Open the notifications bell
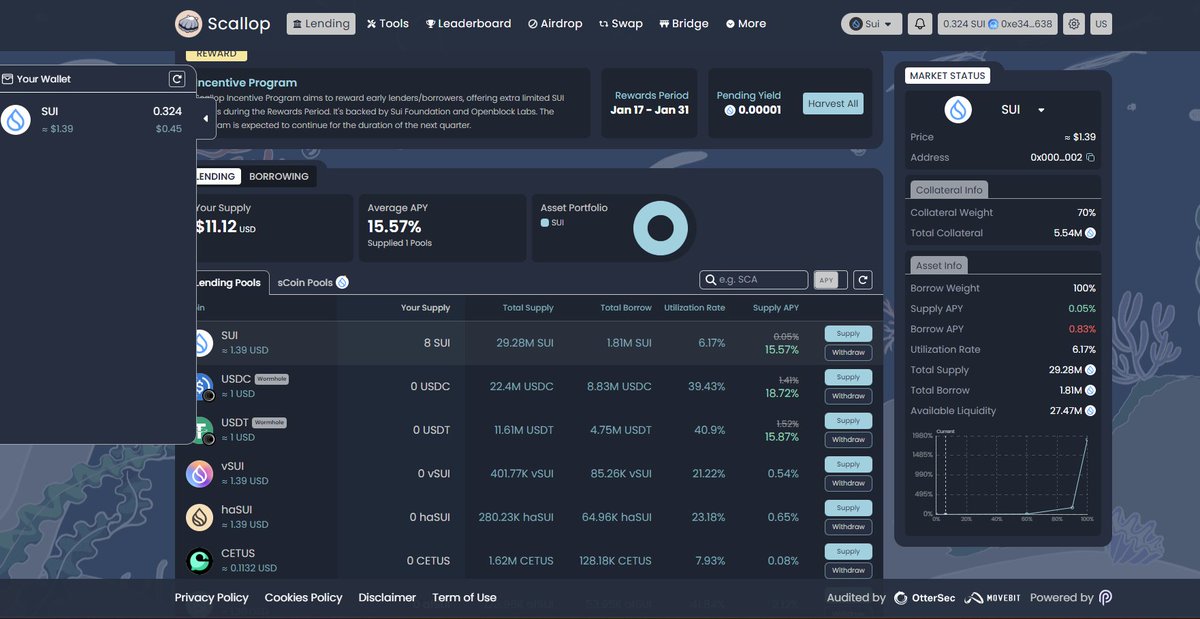 pos(920,23)
